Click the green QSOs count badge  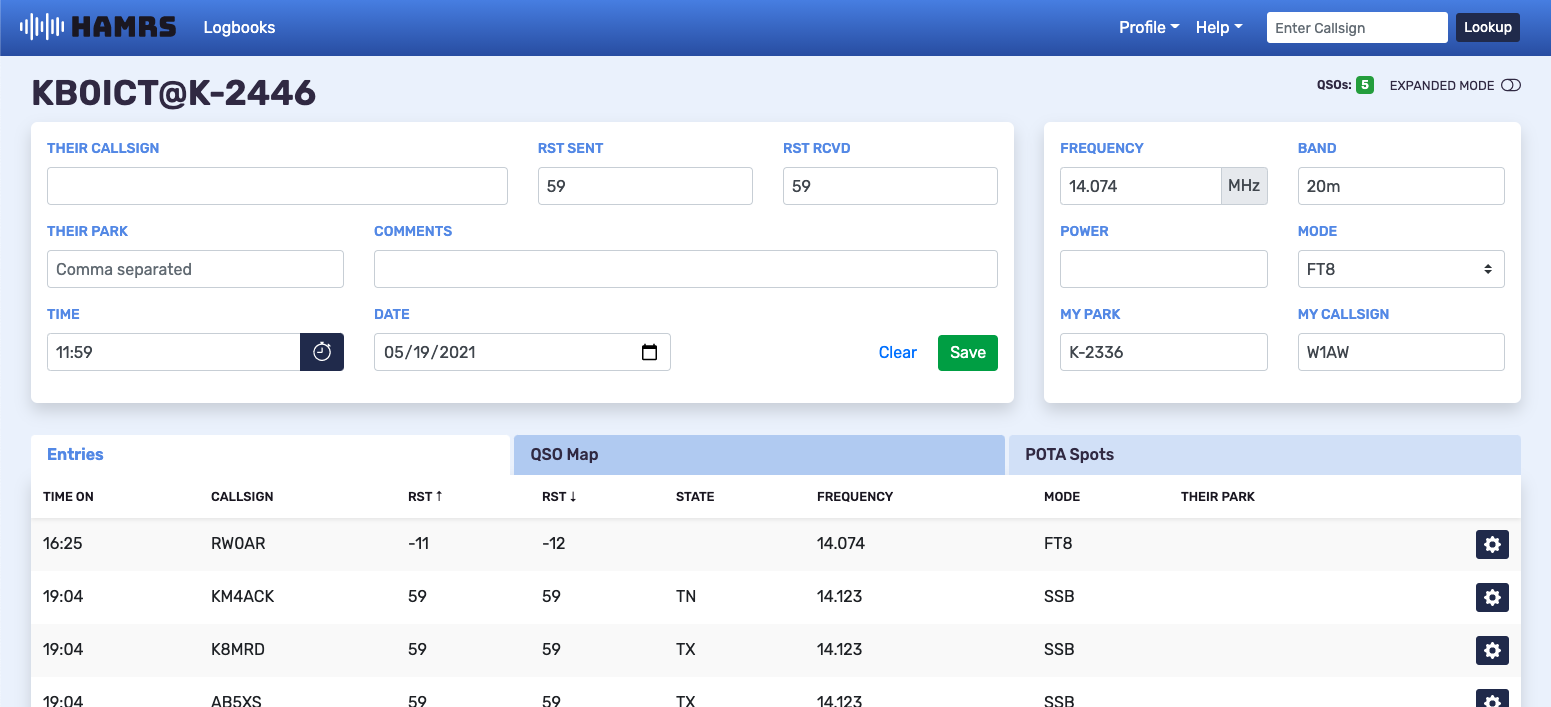[x=1364, y=85]
